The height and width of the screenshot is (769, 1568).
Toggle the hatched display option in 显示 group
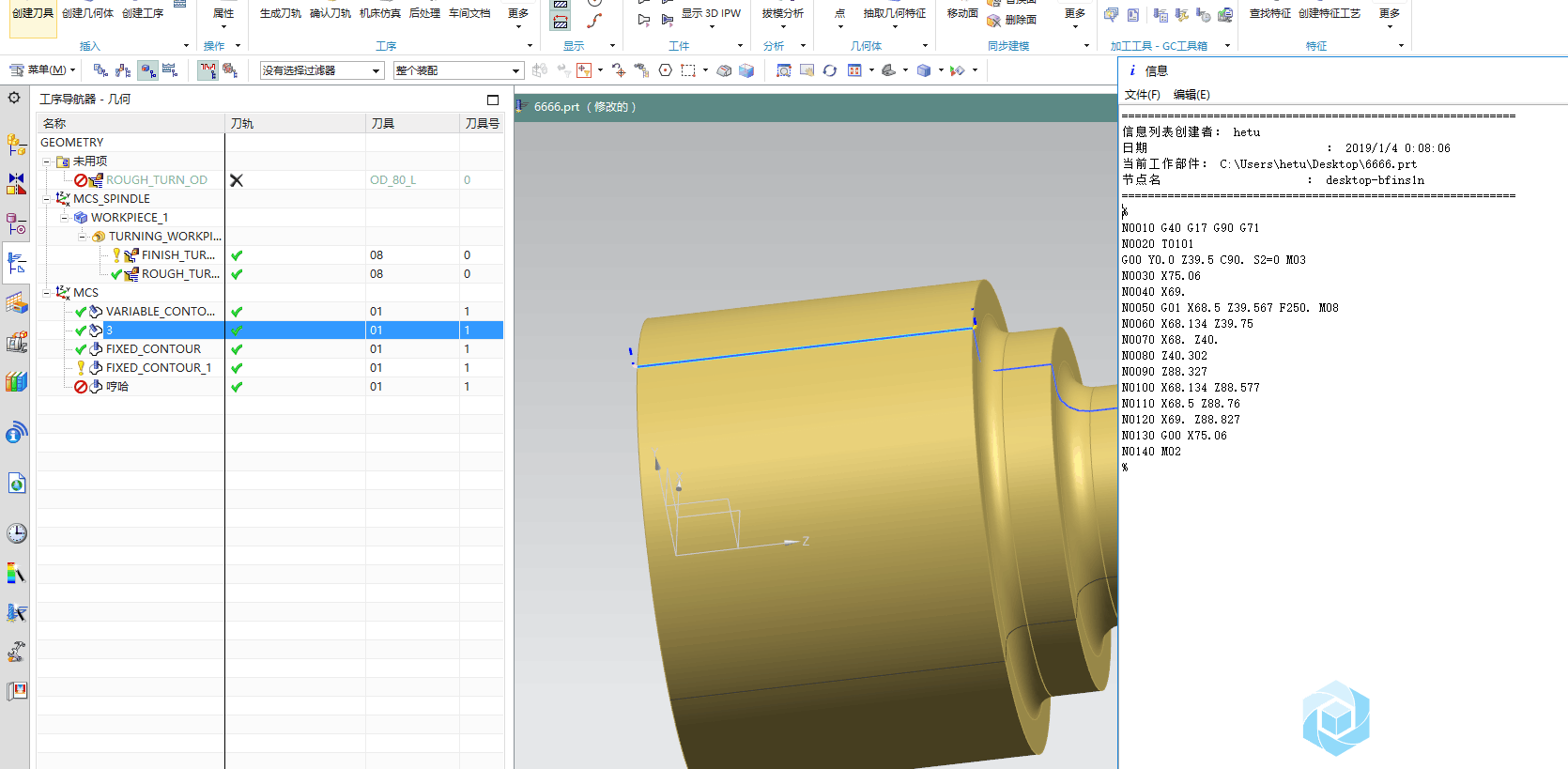[561, 22]
